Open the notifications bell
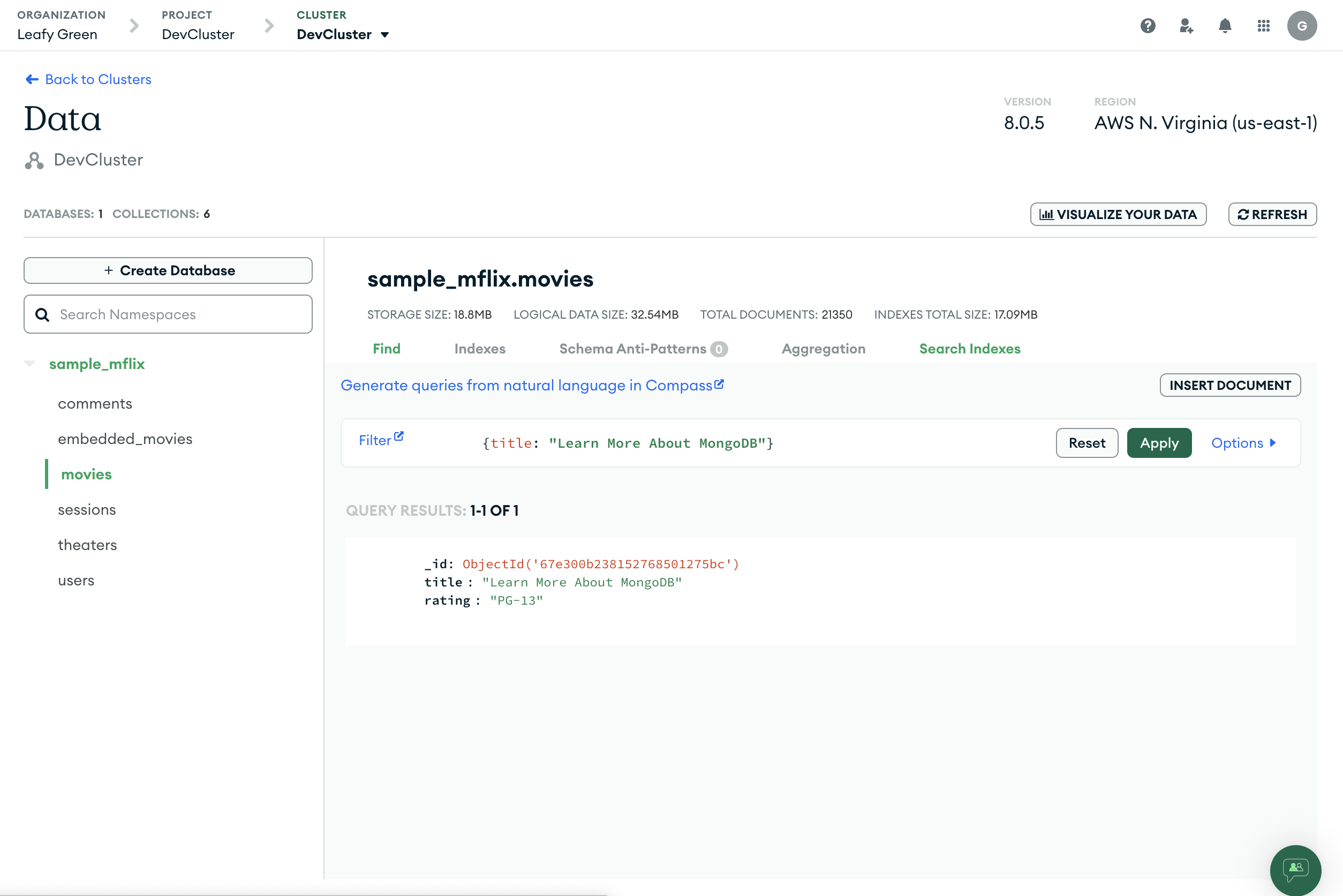This screenshot has width=1343, height=896. [1225, 26]
